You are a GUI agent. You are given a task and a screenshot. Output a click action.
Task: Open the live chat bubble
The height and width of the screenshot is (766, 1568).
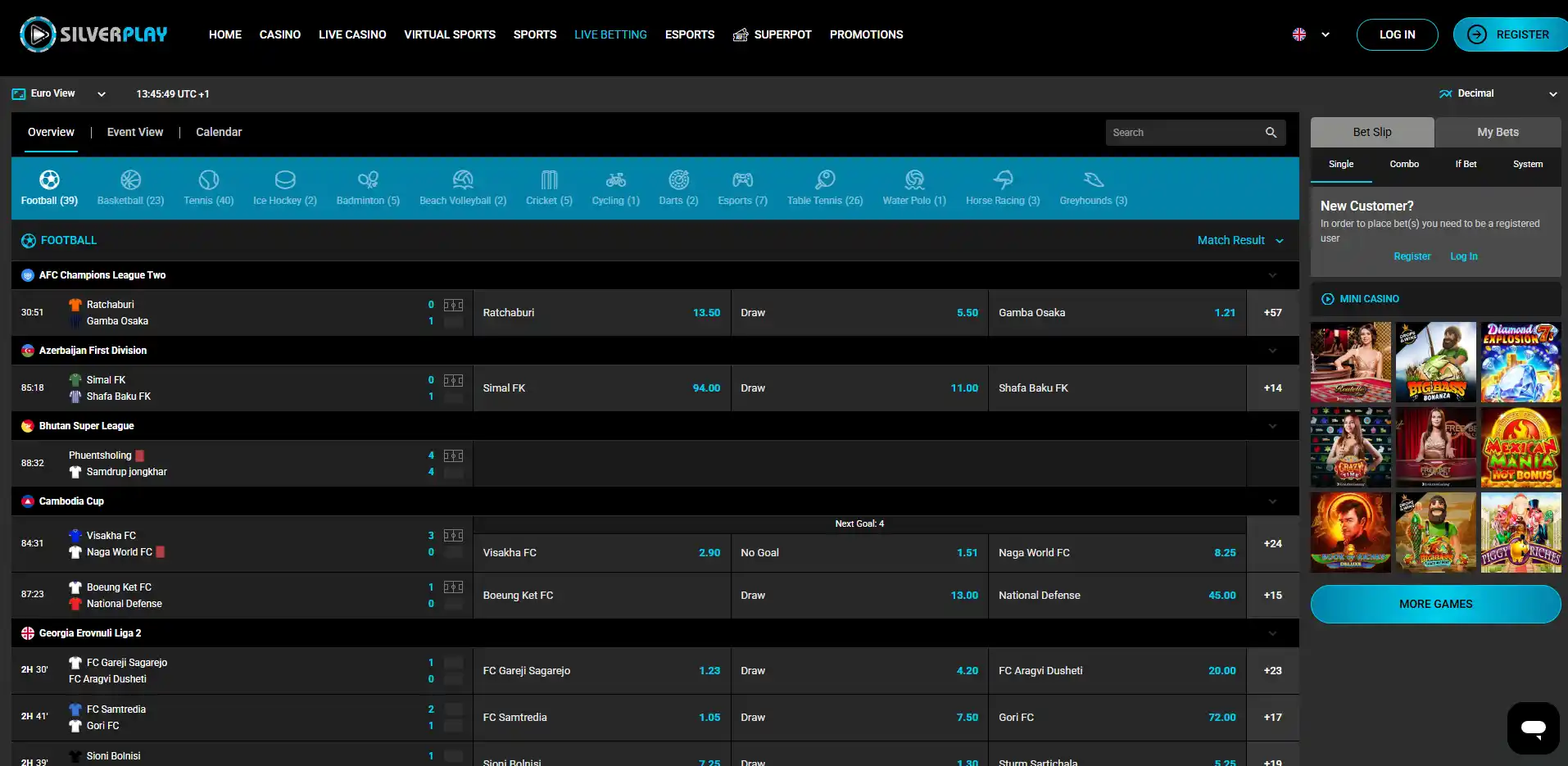[x=1533, y=727]
